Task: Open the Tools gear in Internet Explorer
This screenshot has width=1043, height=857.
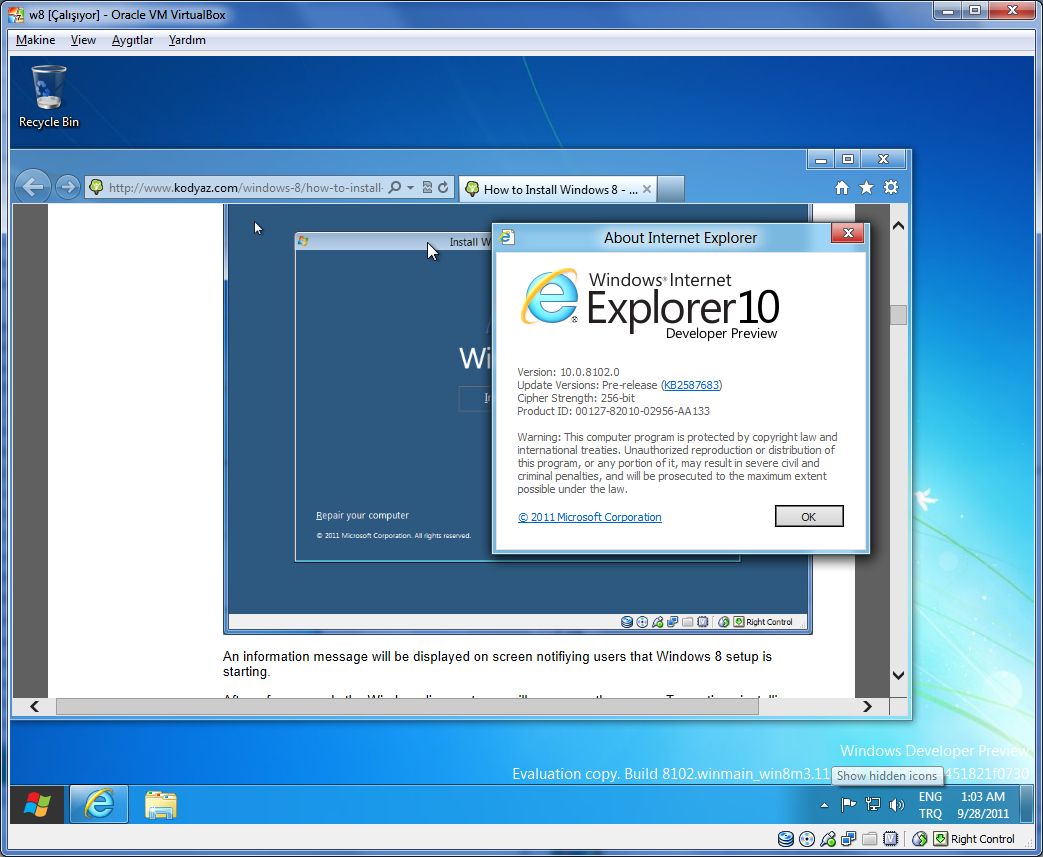Action: 891,186
